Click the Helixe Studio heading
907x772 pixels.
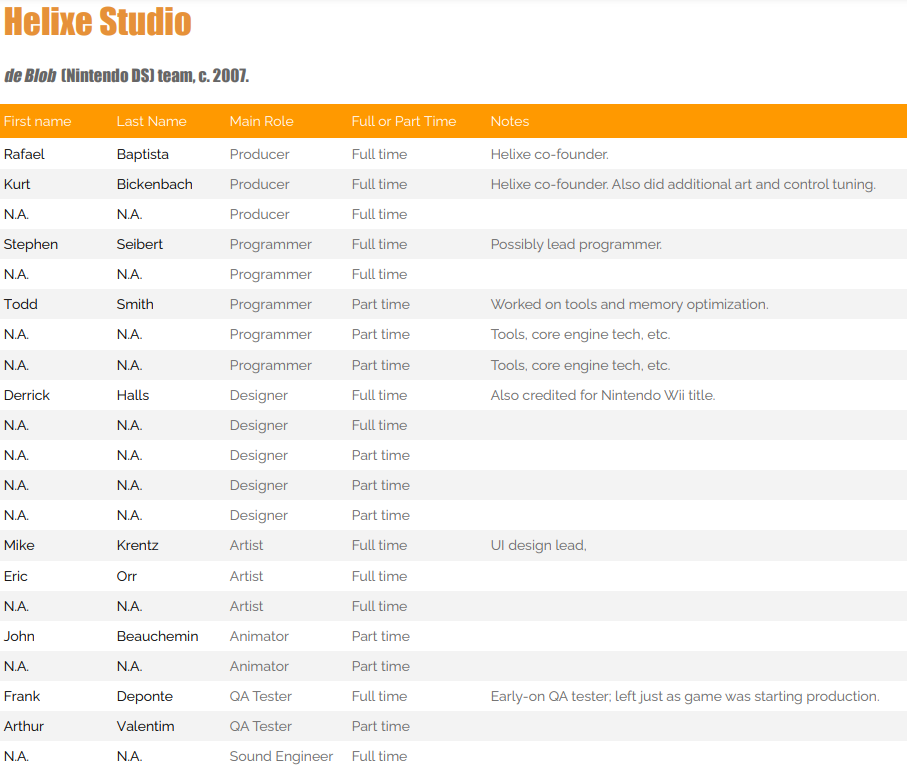coord(97,22)
